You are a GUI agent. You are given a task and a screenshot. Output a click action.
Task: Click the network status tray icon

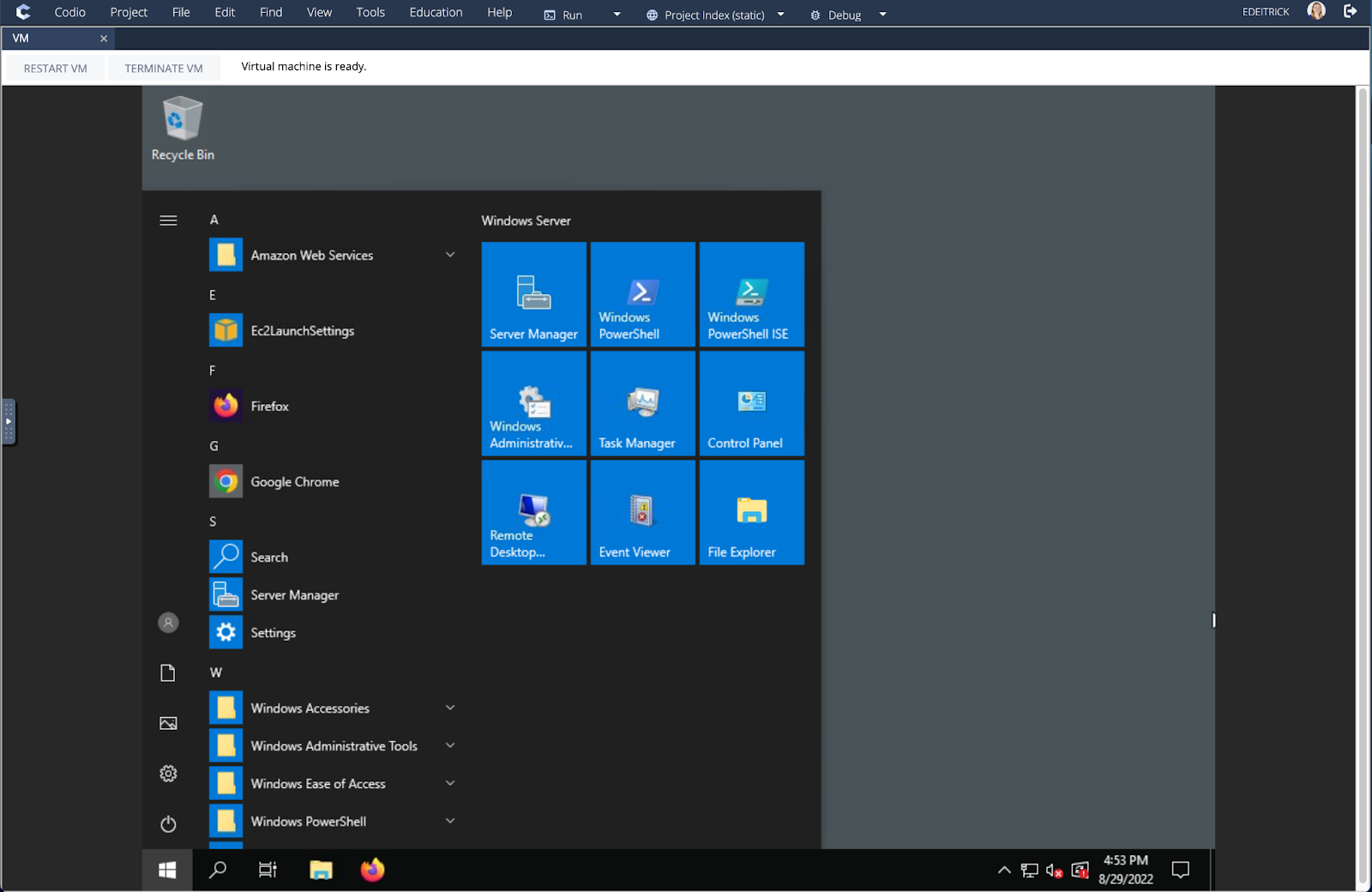pyautogui.click(x=1029, y=871)
